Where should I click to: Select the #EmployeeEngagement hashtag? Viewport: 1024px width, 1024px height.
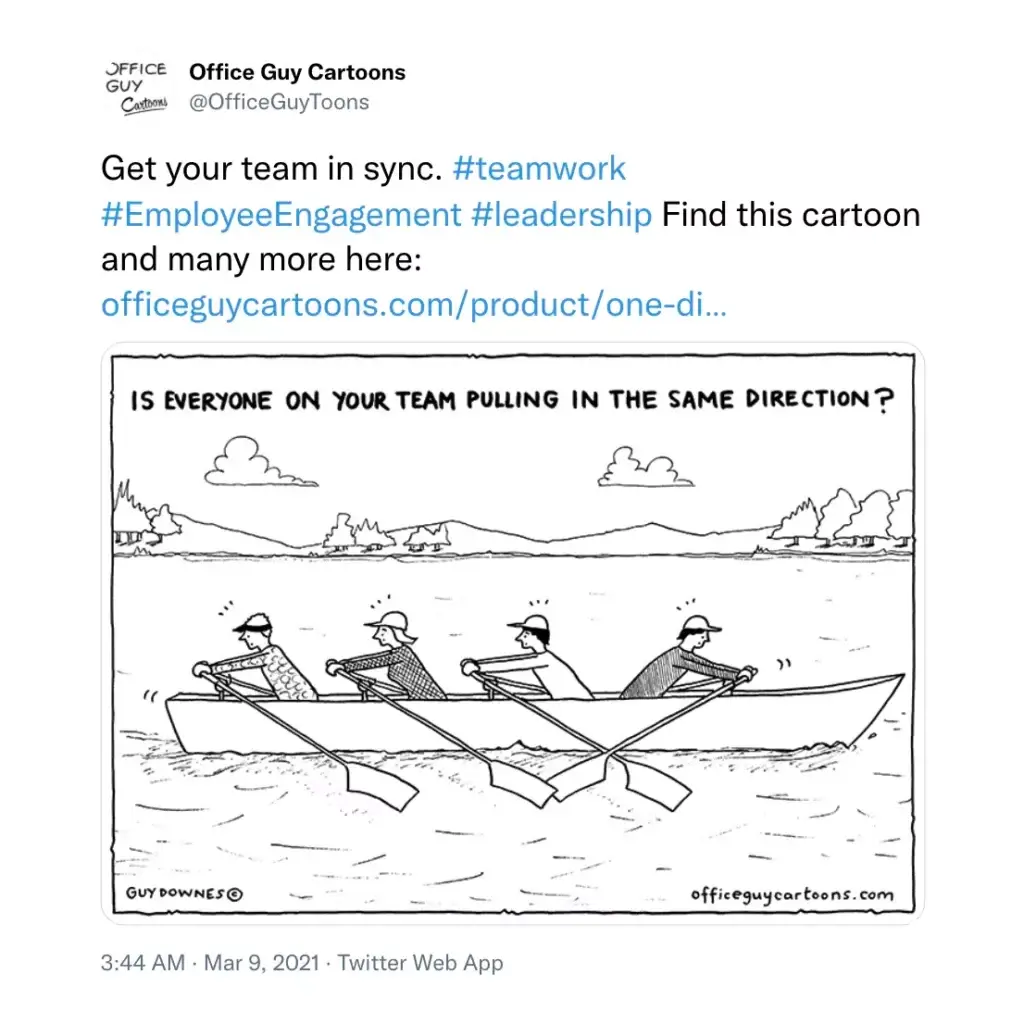click(281, 214)
